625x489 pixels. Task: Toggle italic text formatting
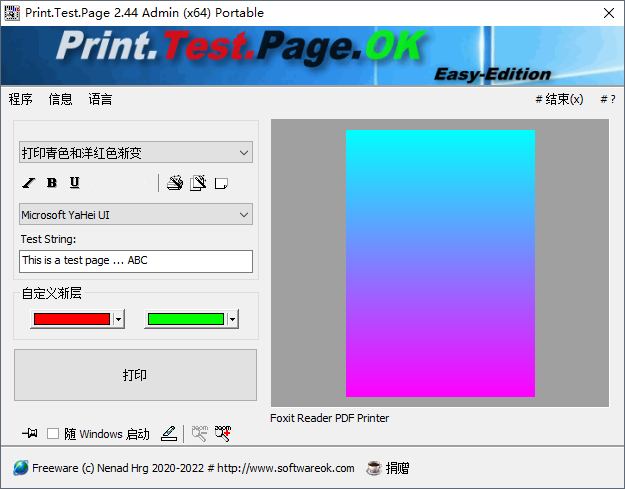click(x=29, y=183)
